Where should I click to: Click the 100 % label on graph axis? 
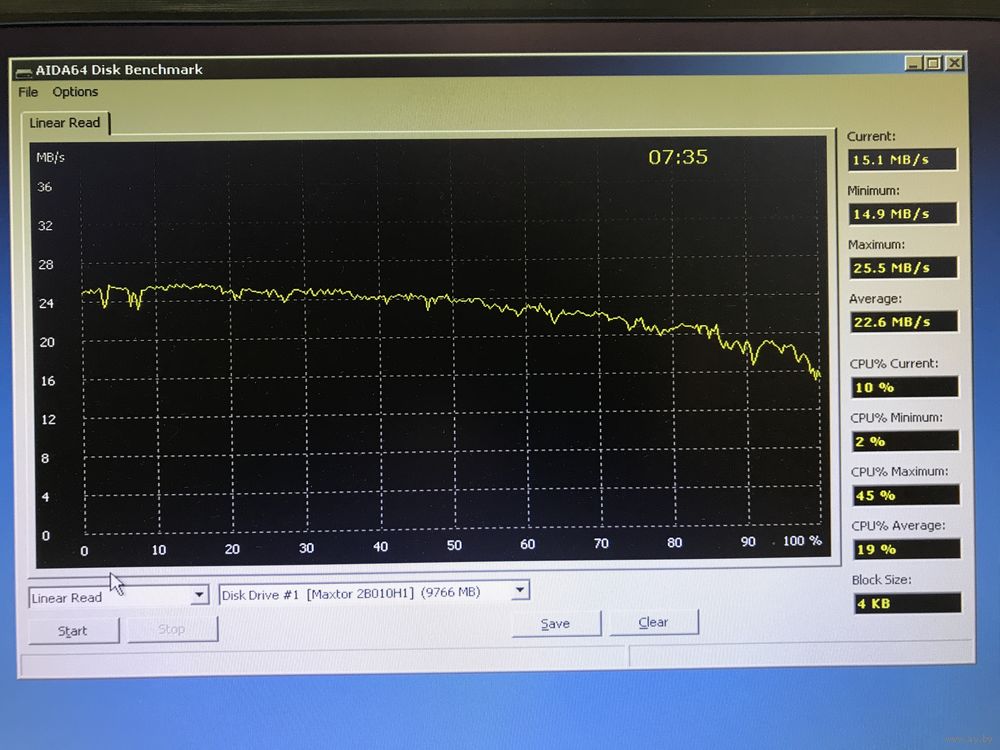[802, 541]
